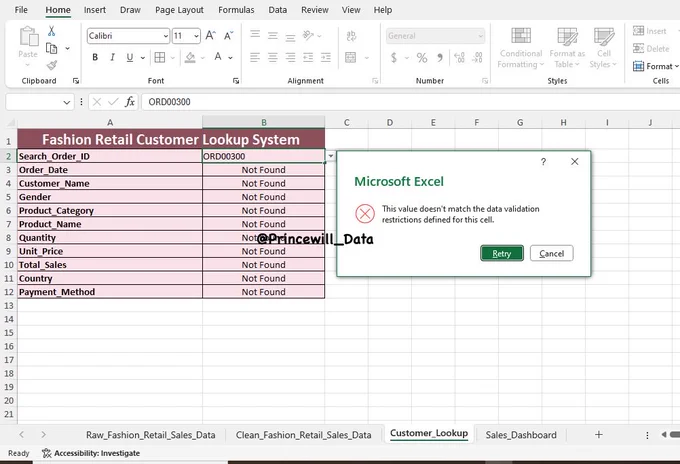Click the Increase Decimal icon
Image resolution: width=680 pixels, height=464 pixels.
tap(459, 57)
